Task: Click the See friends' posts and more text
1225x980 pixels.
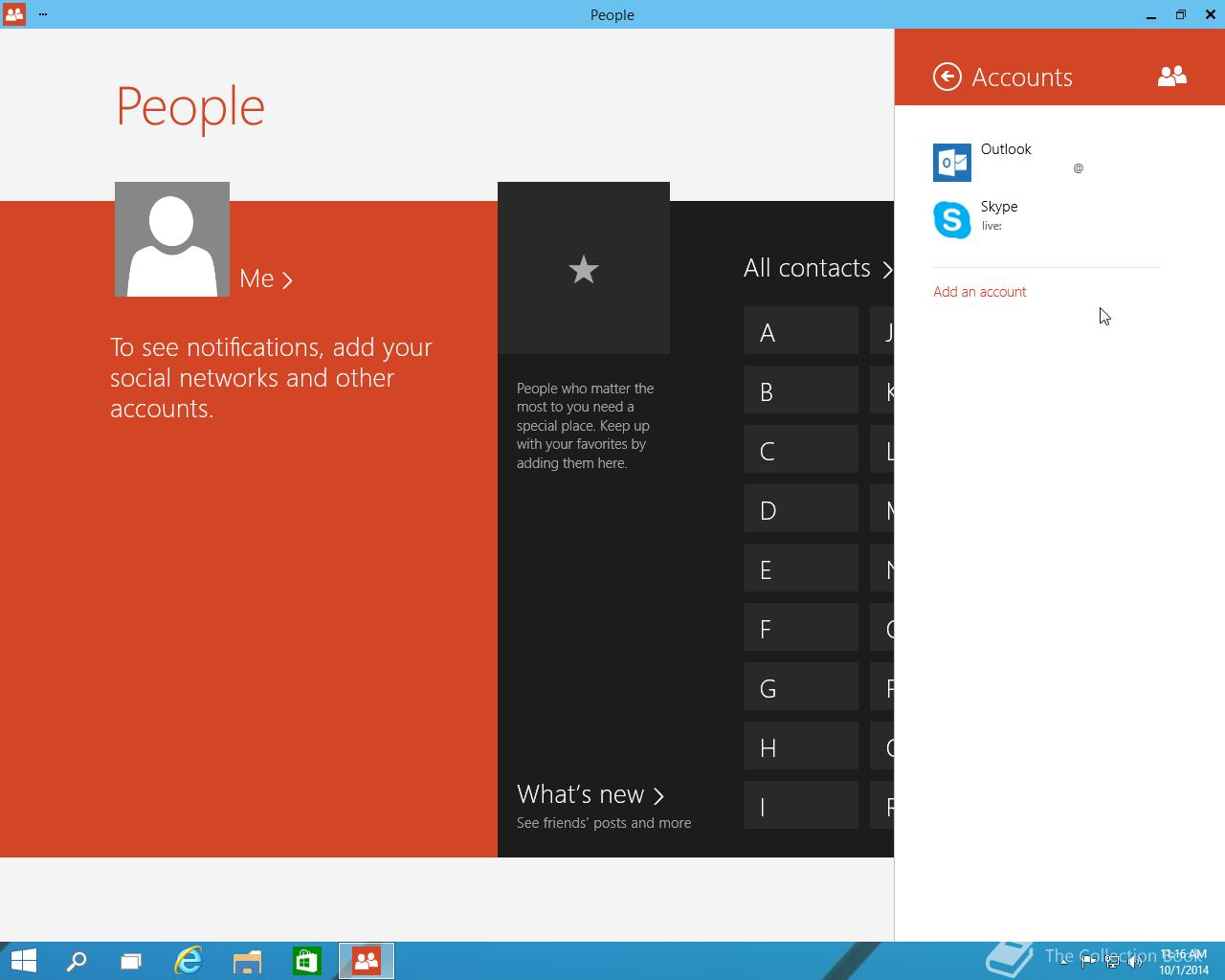Action: 604,823
